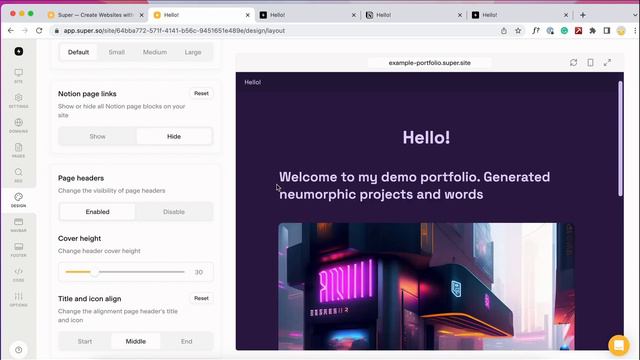
Task: Switch preview to mobile device view
Action: pyautogui.click(x=590, y=62)
